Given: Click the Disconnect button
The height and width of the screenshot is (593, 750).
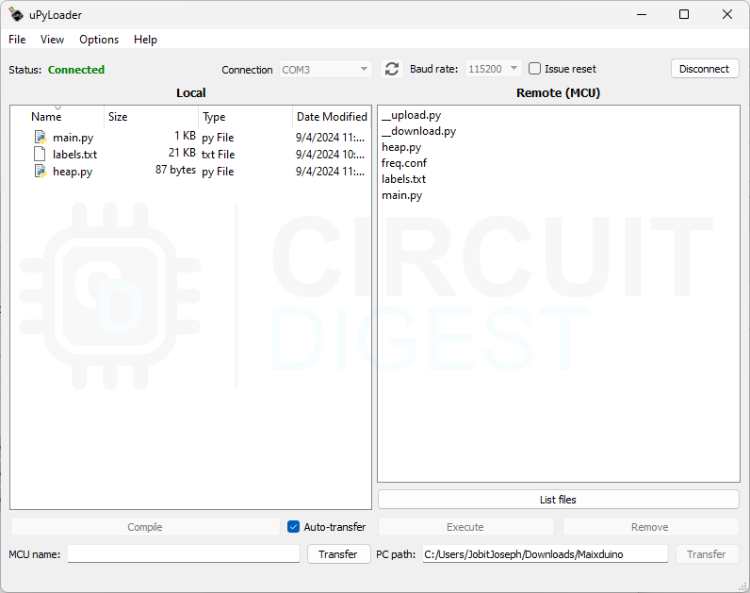Looking at the screenshot, I should coord(704,69).
